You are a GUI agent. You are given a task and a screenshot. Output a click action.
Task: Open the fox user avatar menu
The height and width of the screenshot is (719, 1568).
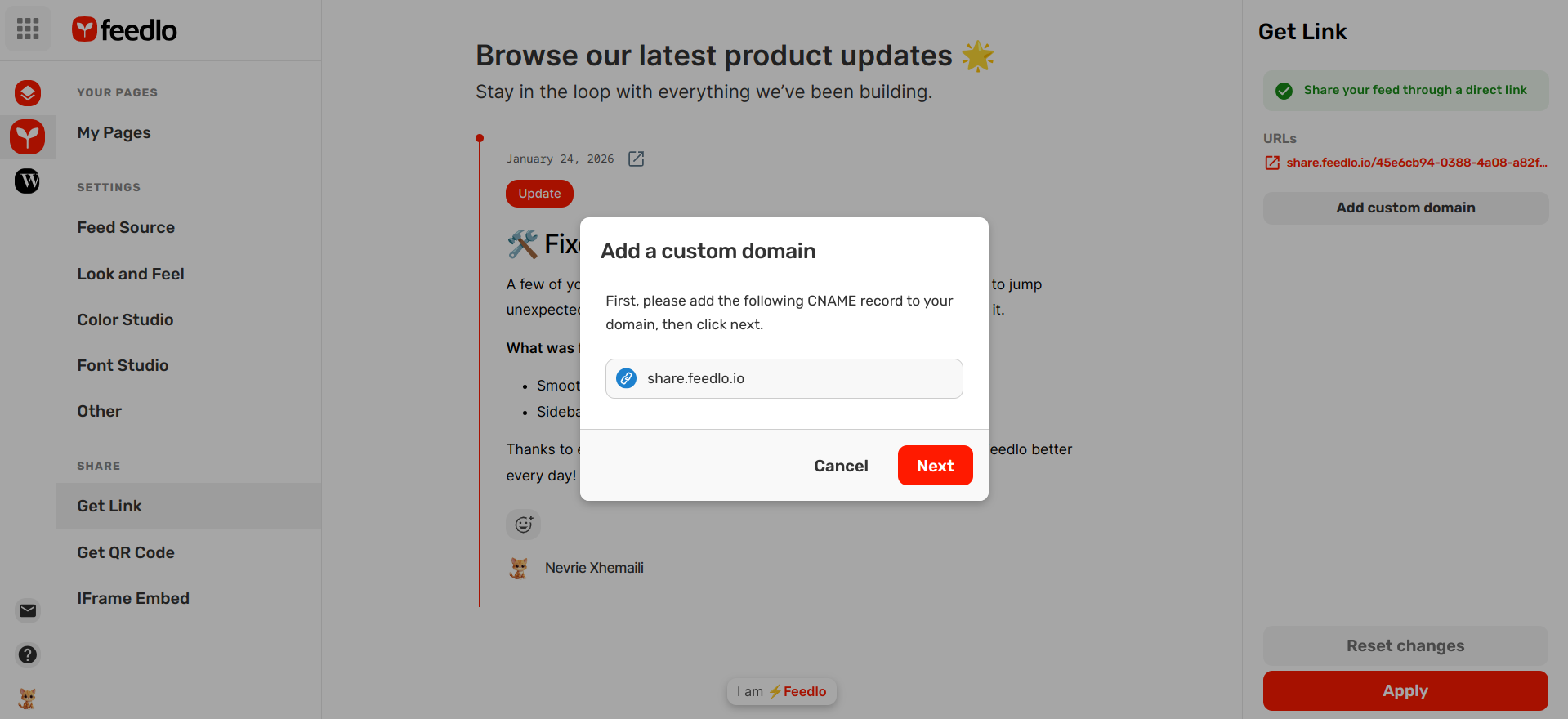[x=28, y=699]
